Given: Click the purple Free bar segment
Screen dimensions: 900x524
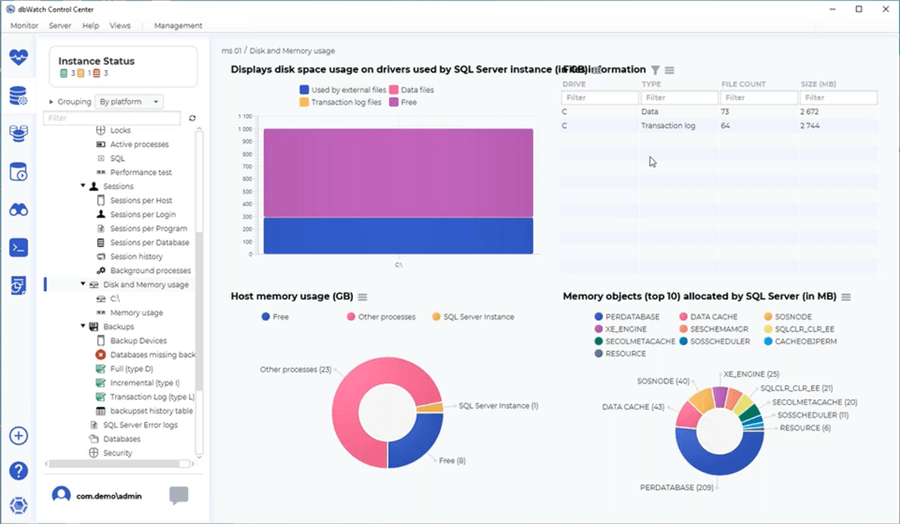Looking at the screenshot, I should pyautogui.click(x=398, y=173).
